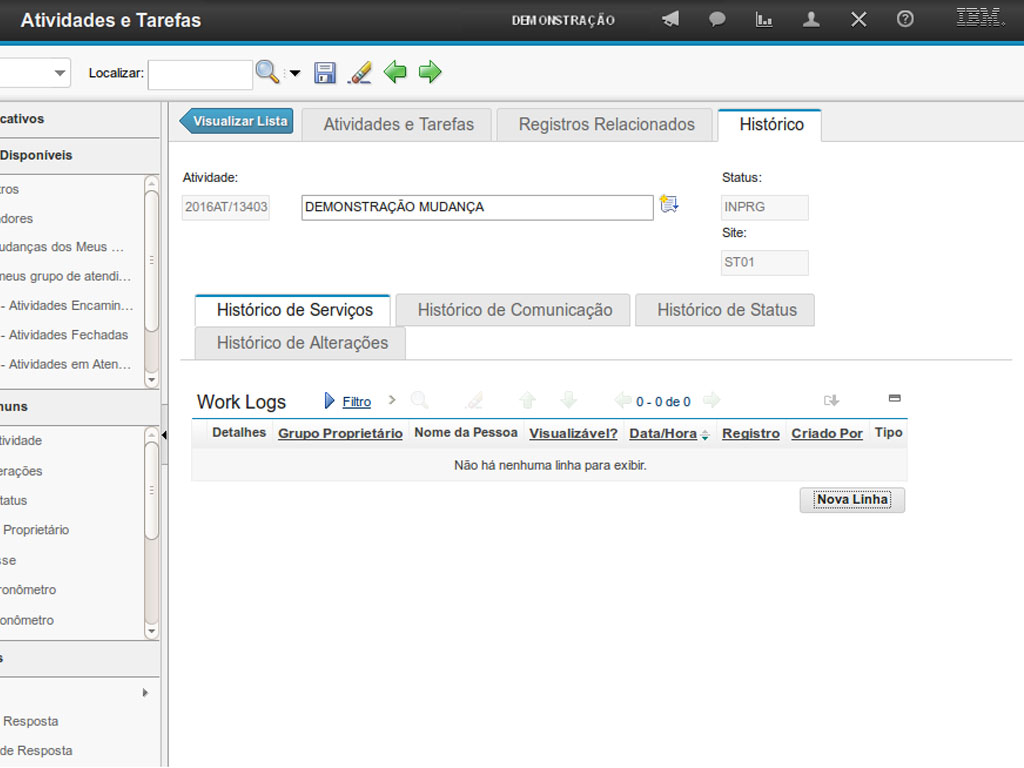
Task: Sort table by Data/Hora column
Action: coord(663,434)
